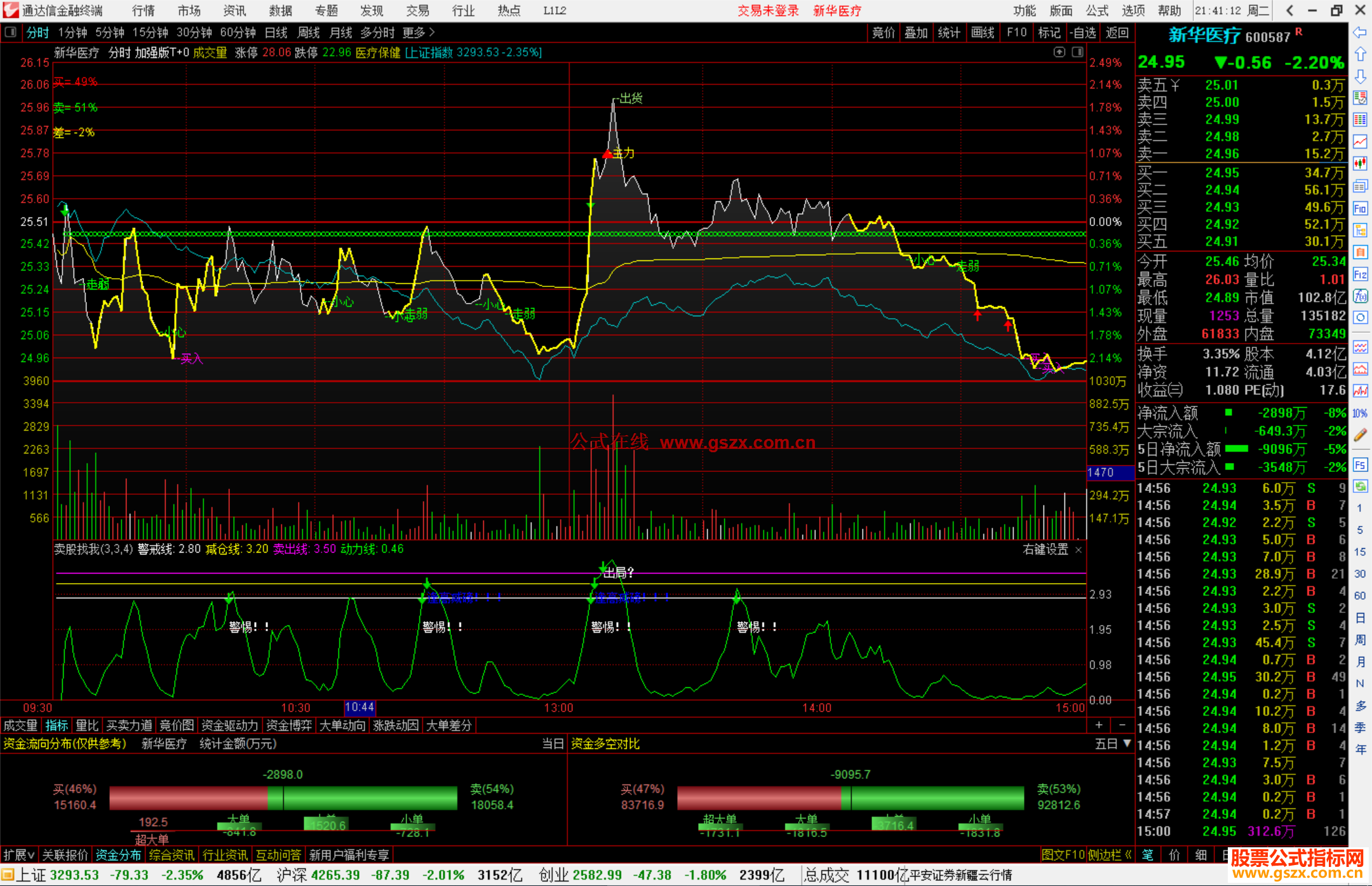This screenshot has width=1372, height=886.
Task: Click the 10:44 time marker on the axis
Action: click(360, 707)
